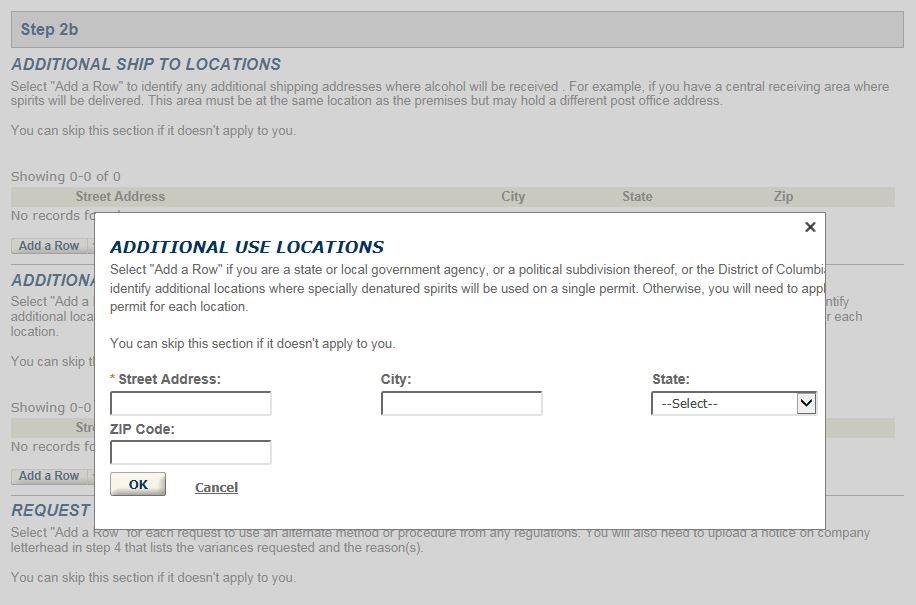Click the Cancel link
The image size is (916, 605).
(216, 487)
